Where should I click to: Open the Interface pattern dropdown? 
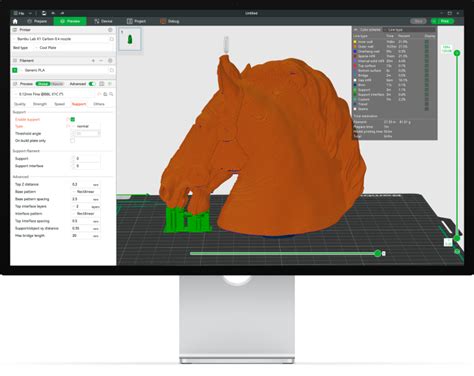point(86,214)
